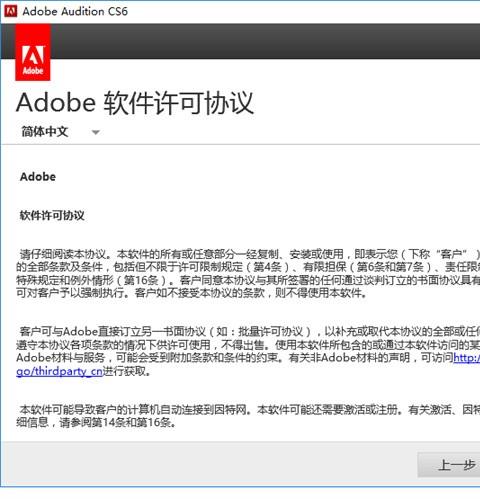
Task: Click the Adobe Audition icon in title bar
Action: pyautogui.click(x=10, y=11)
